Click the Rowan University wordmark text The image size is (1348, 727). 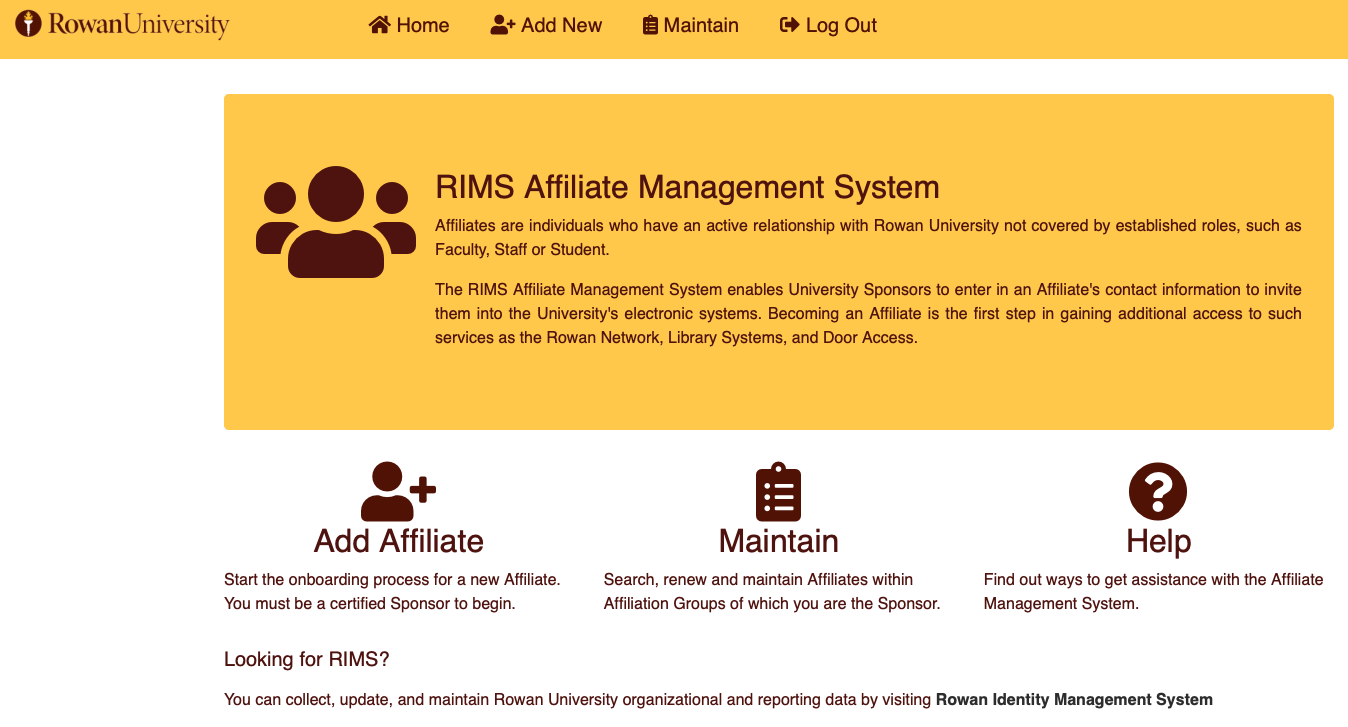point(139,24)
